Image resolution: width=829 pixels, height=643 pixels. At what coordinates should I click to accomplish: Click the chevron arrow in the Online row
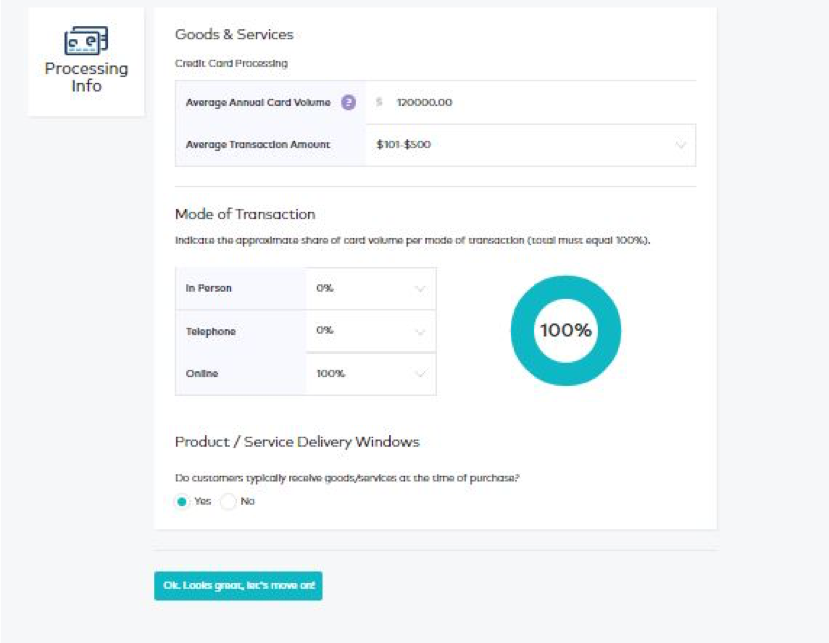click(x=420, y=374)
